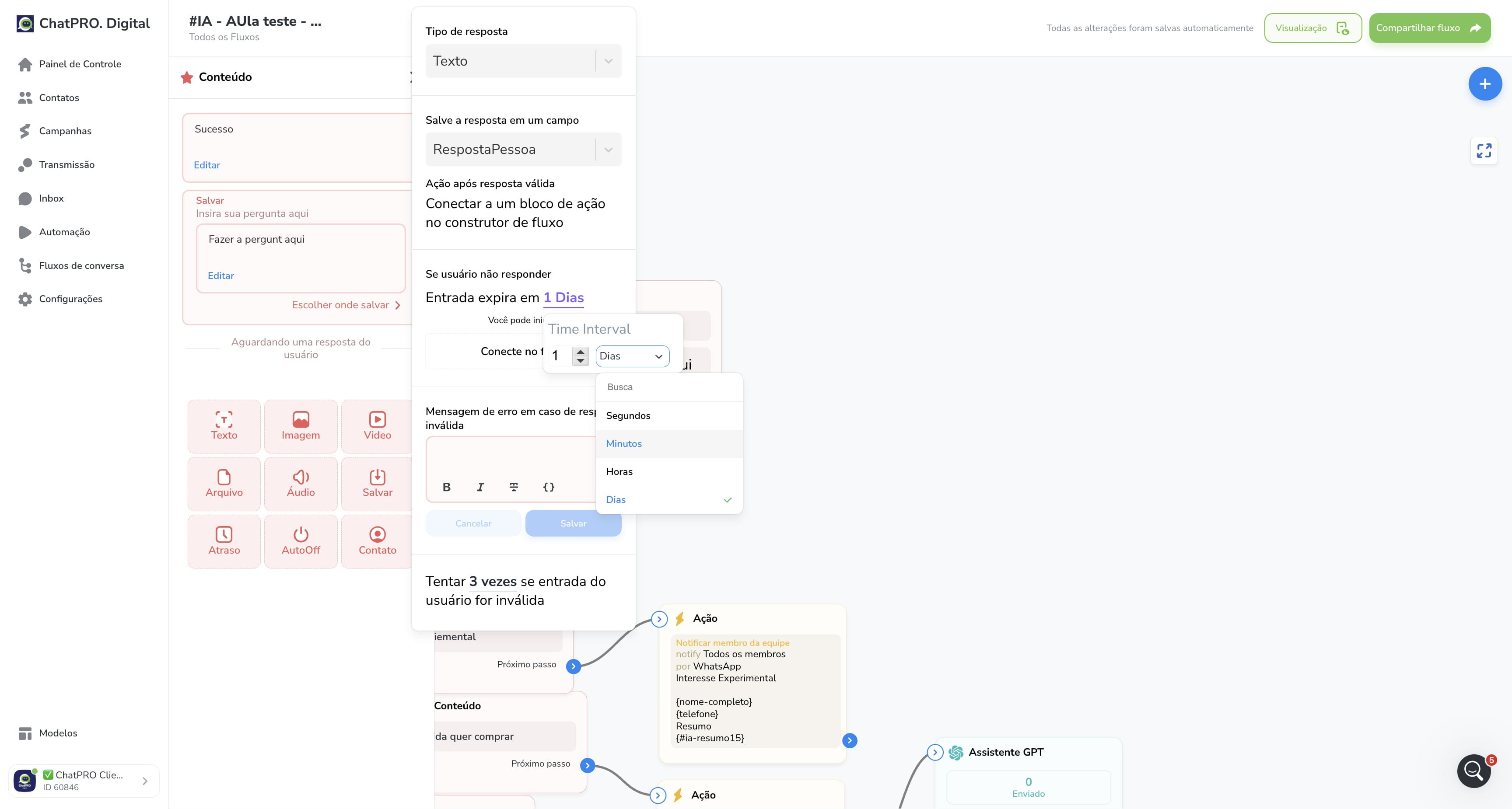Click the Visualização preview button
Viewport: 1512px width, 809px height.
click(x=1312, y=28)
